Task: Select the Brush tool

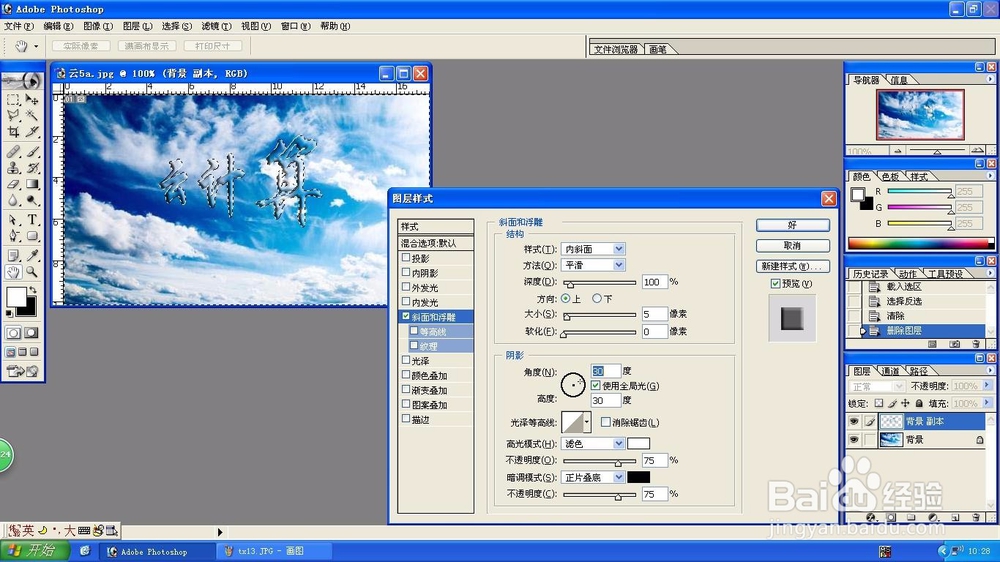Action: (32, 152)
